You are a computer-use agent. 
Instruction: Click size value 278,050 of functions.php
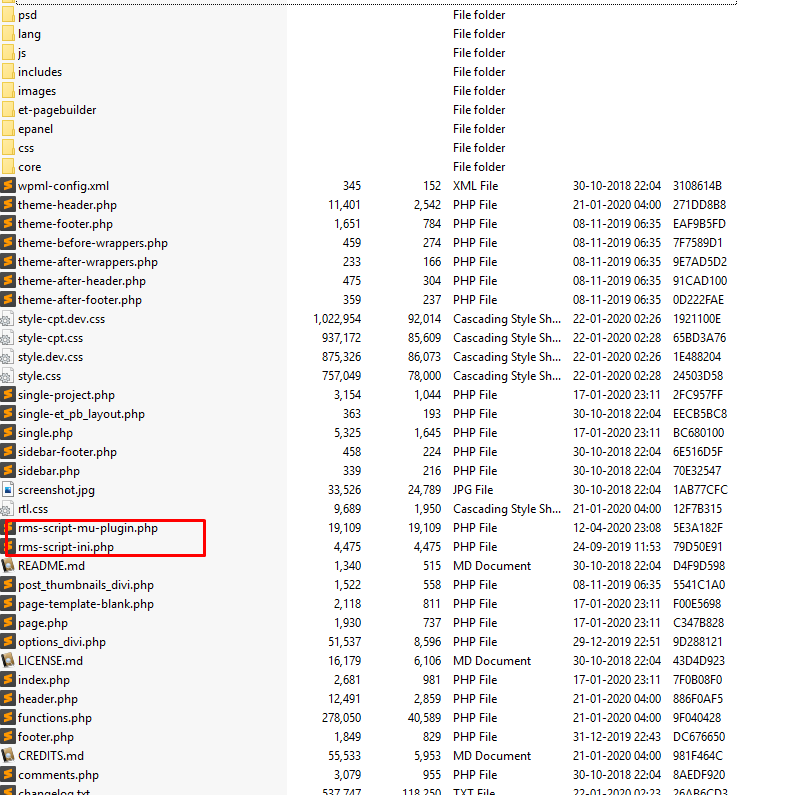[341, 718]
